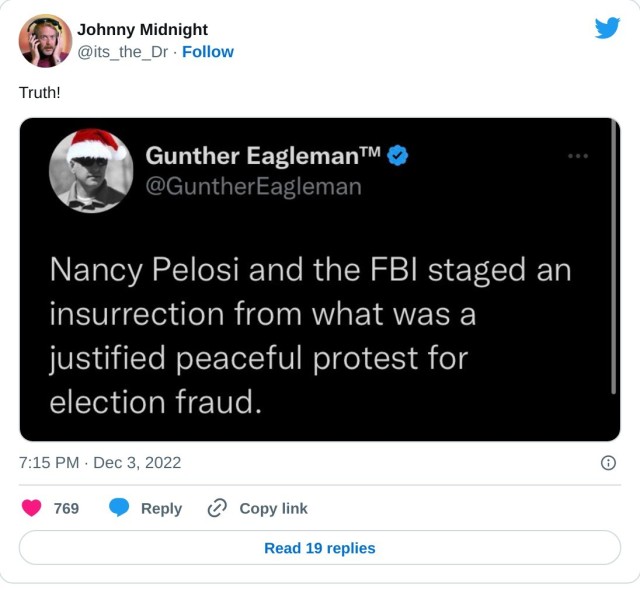Click Gunther Eagleman's Santa hat avatar
The width and height of the screenshot is (640, 600).
point(92,168)
